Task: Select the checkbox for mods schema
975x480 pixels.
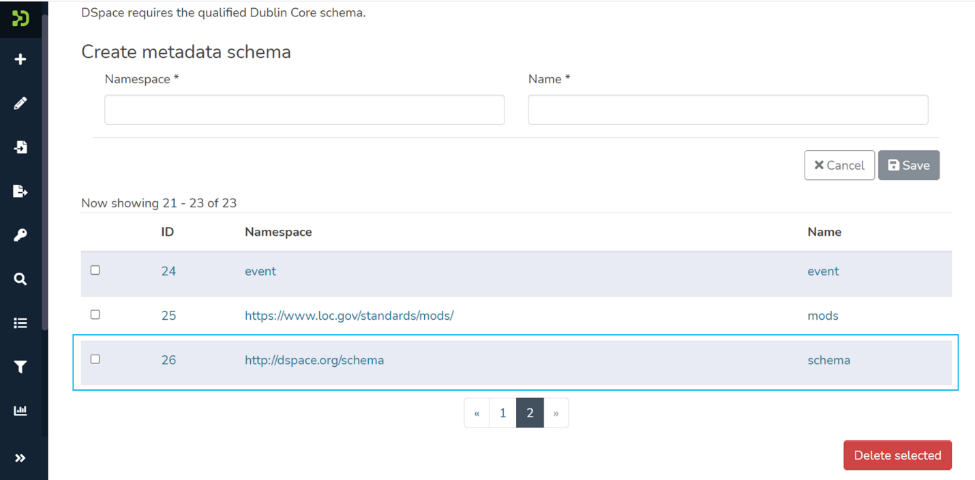Action: pyautogui.click(x=96, y=314)
